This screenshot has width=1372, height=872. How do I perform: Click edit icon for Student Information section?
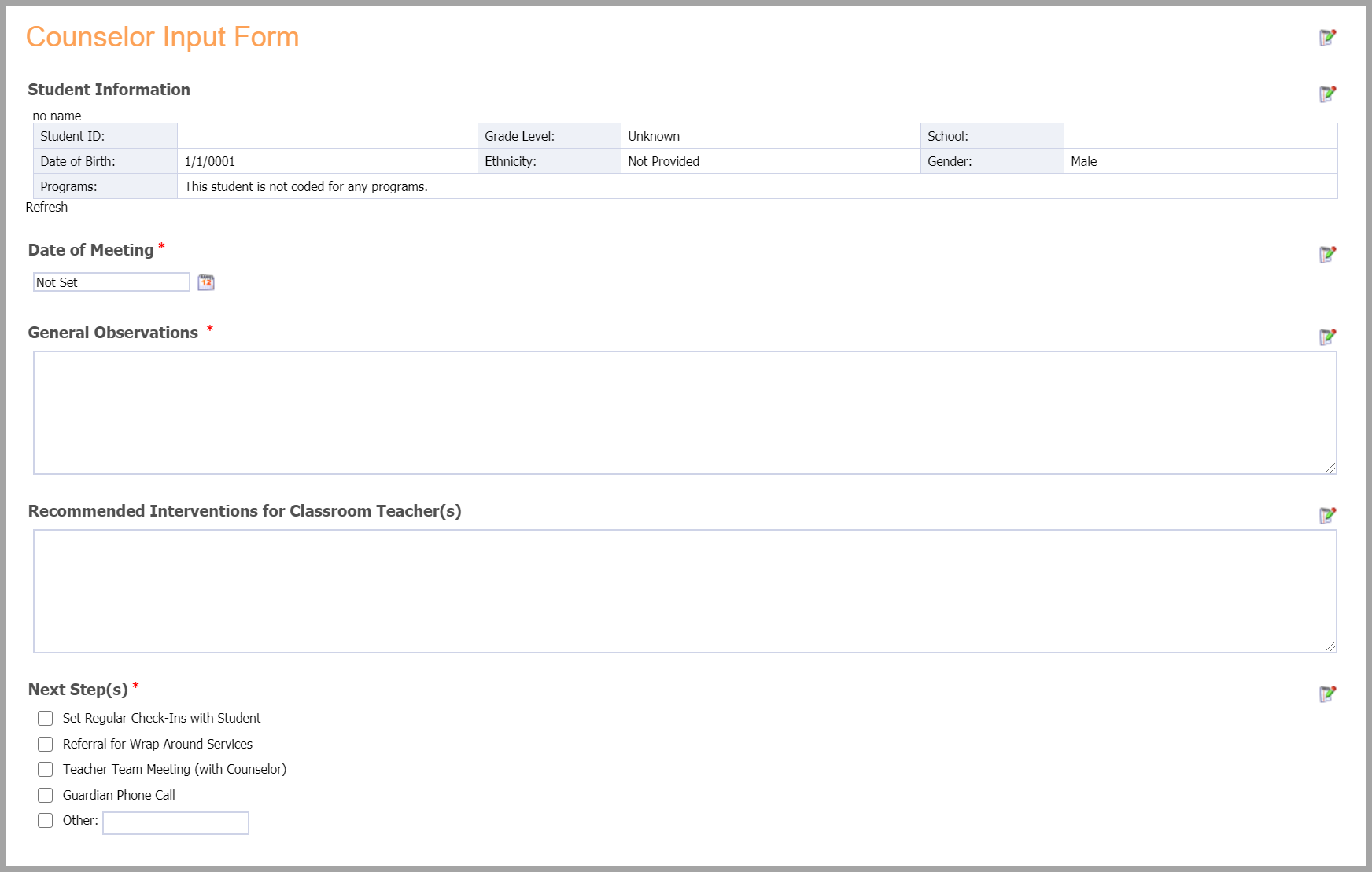(x=1327, y=94)
